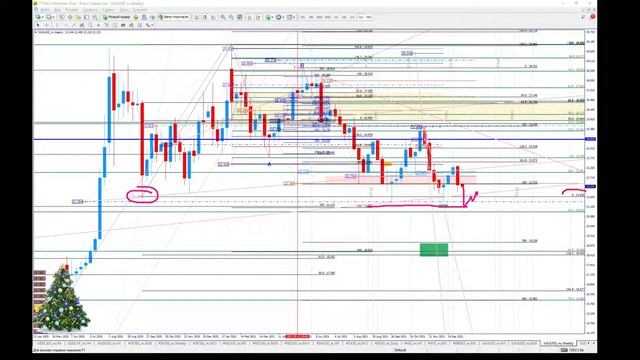
Task: Click the search magnifier icon
Action: click(x=583, y=17)
